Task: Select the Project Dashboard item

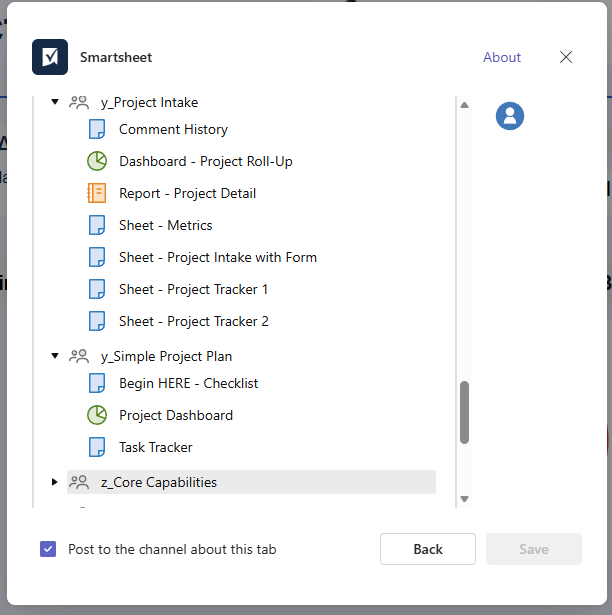Action: 176,415
